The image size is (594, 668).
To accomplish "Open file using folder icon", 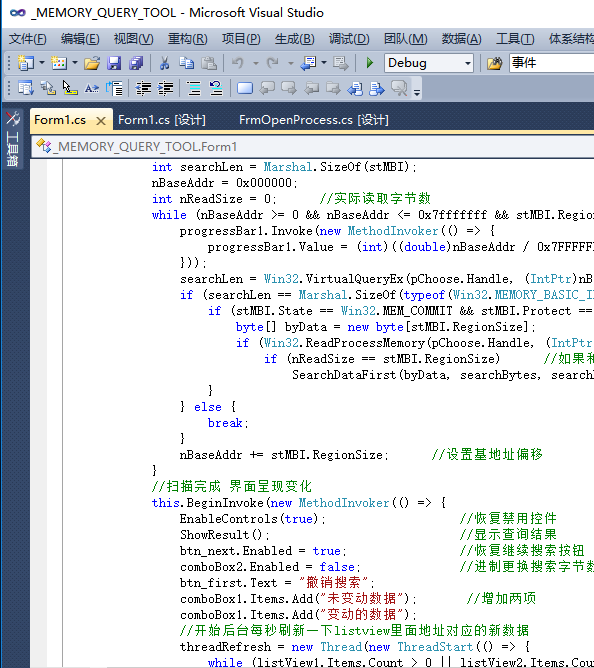I will pyautogui.click(x=92, y=63).
